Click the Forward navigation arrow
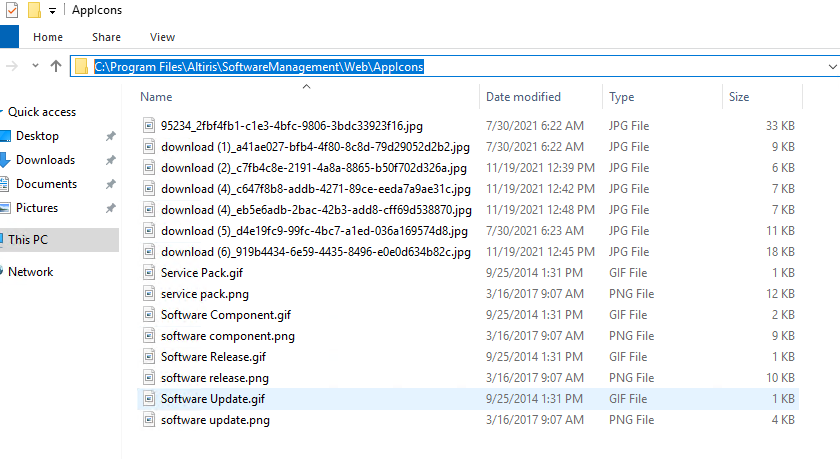 12,66
